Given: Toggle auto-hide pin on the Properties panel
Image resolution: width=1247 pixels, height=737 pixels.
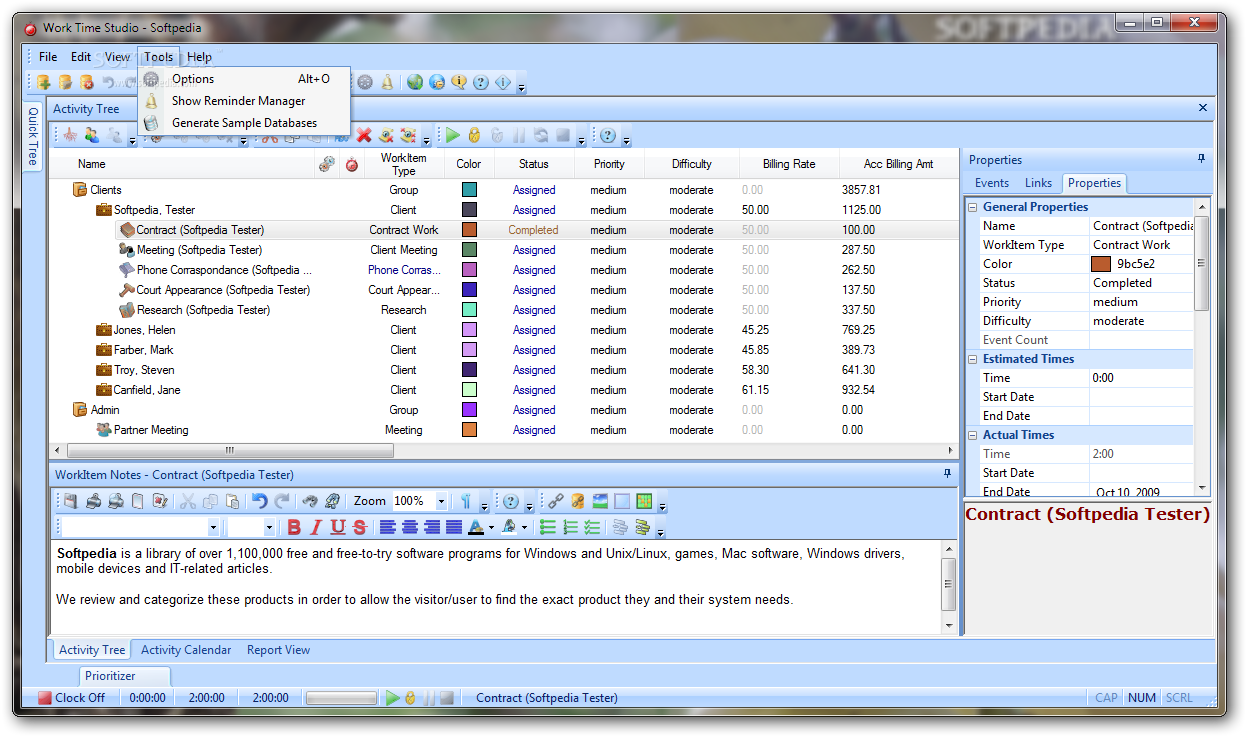Looking at the screenshot, I should (1201, 159).
